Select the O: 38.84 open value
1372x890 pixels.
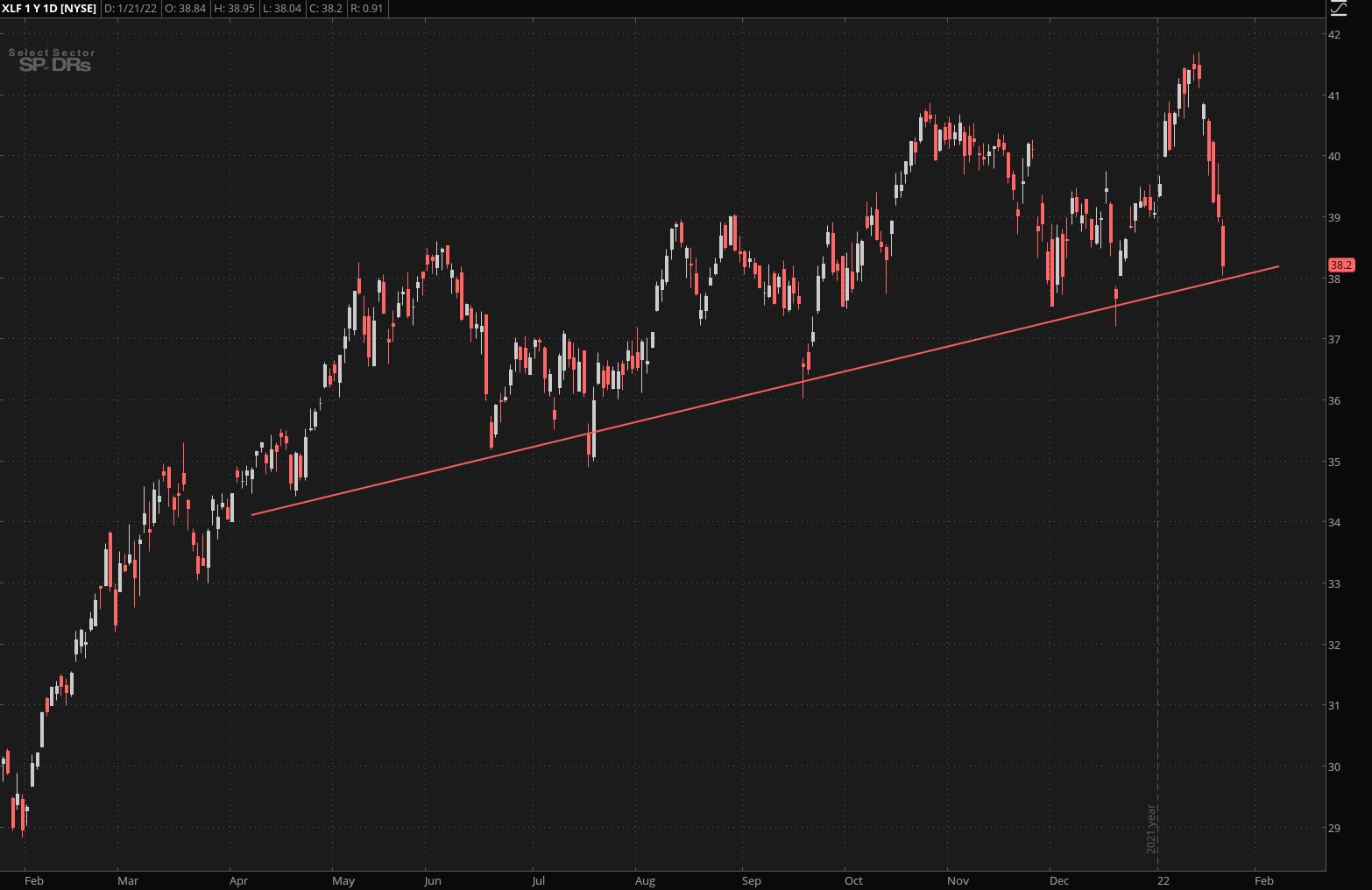(186, 9)
